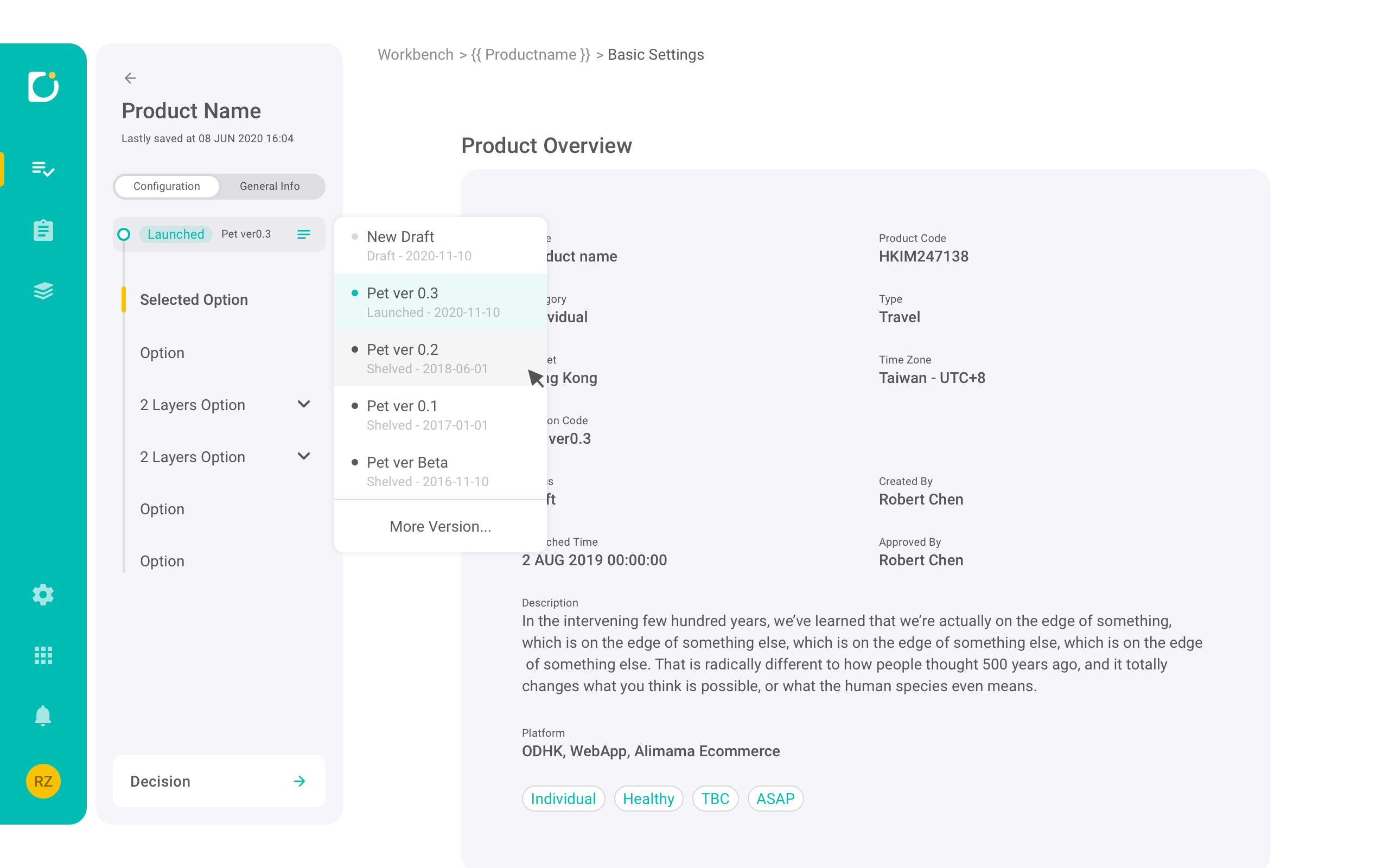The width and height of the screenshot is (1389, 868).
Task: Open settings gear in the sidebar
Action: pos(43,595)
